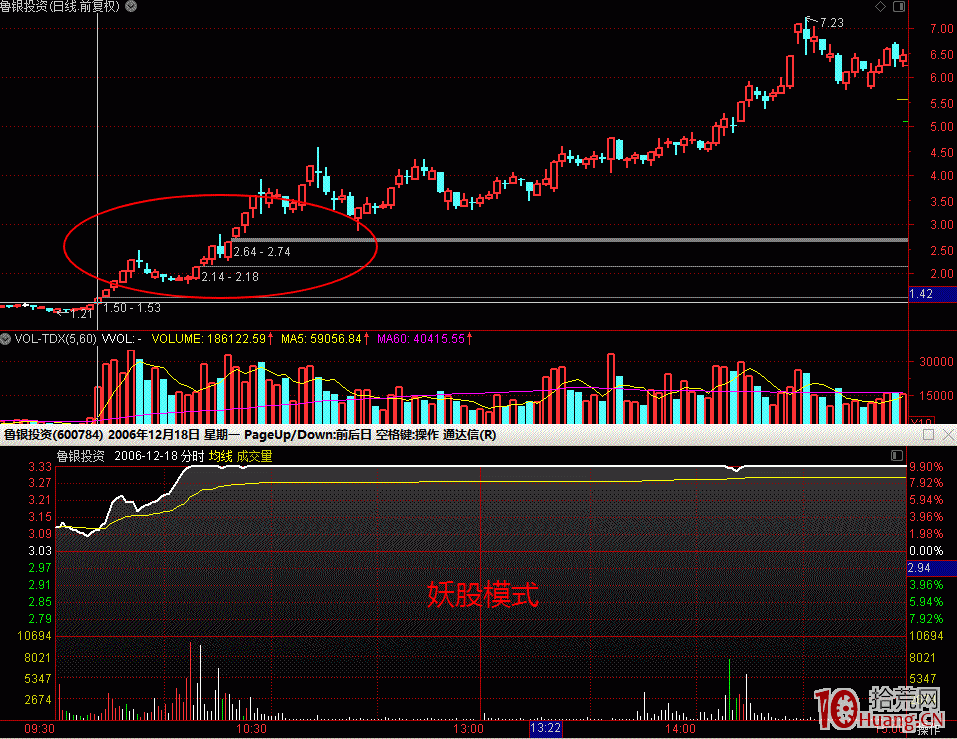Click the 14:00 time axis label

tap(680, 729)
